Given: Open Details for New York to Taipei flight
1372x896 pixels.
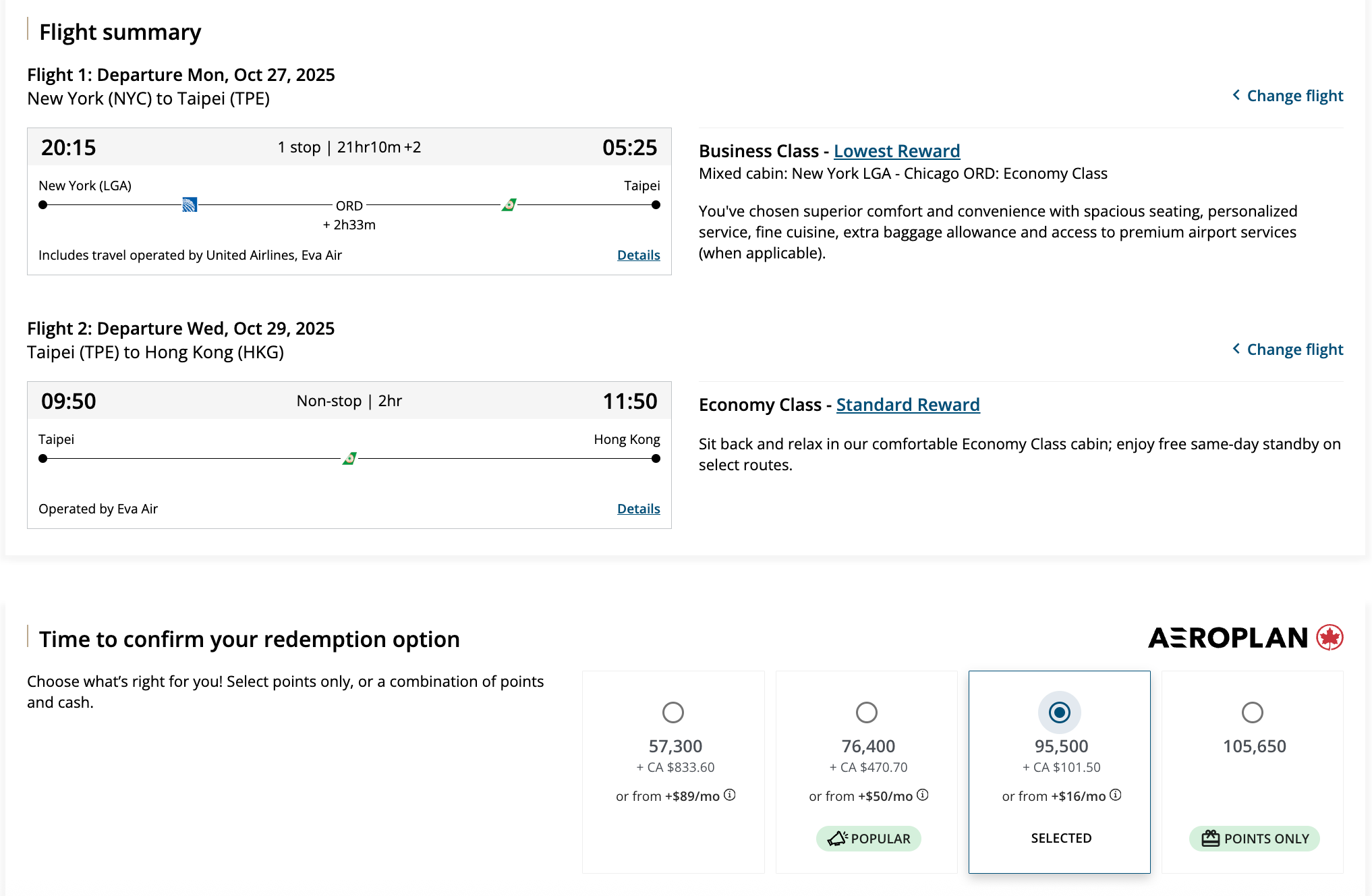Looking at the screenshot, I should point(638,255).
